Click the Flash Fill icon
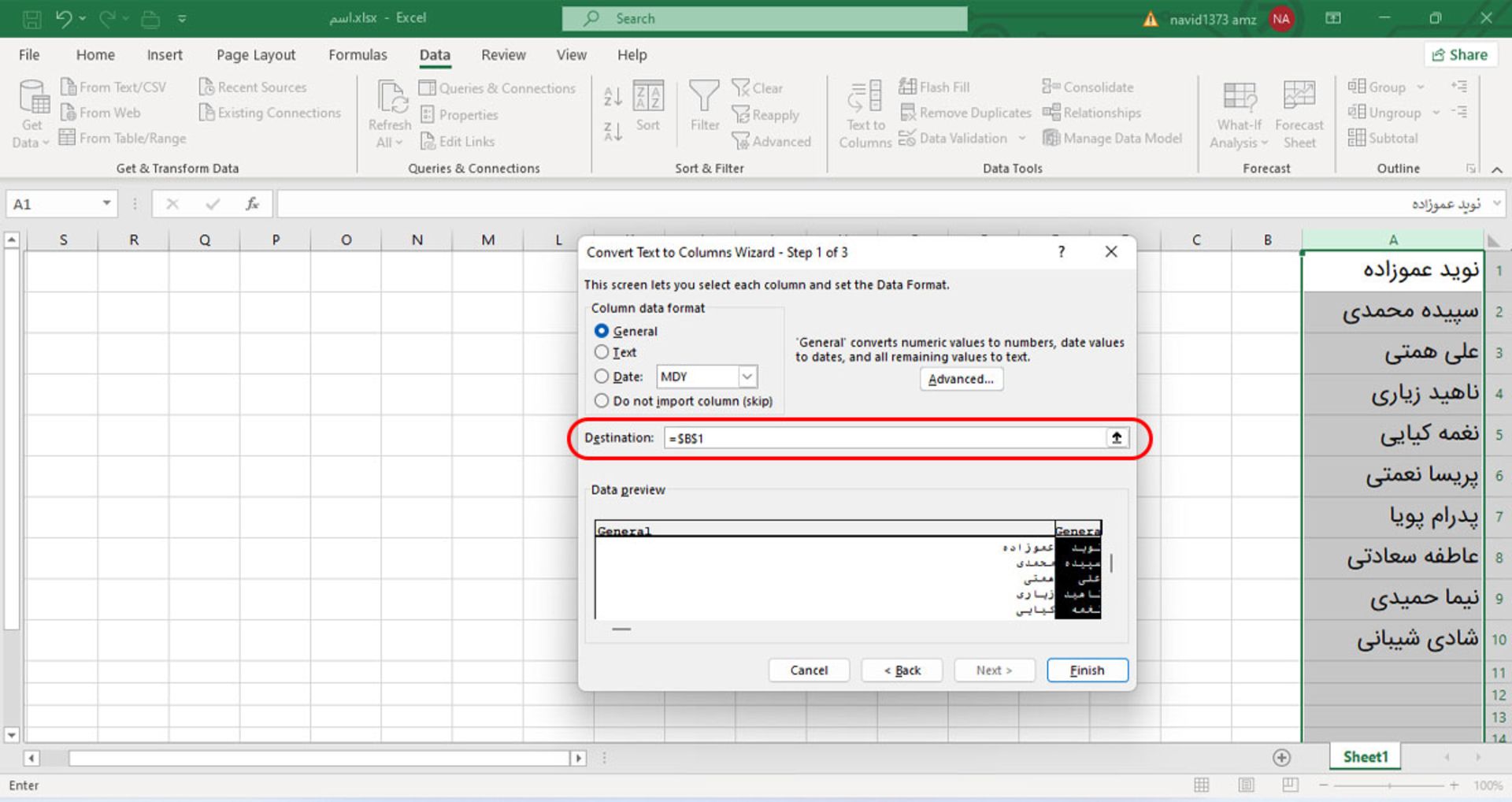This screenshot has height=802, width=1512. click(908, 87)
